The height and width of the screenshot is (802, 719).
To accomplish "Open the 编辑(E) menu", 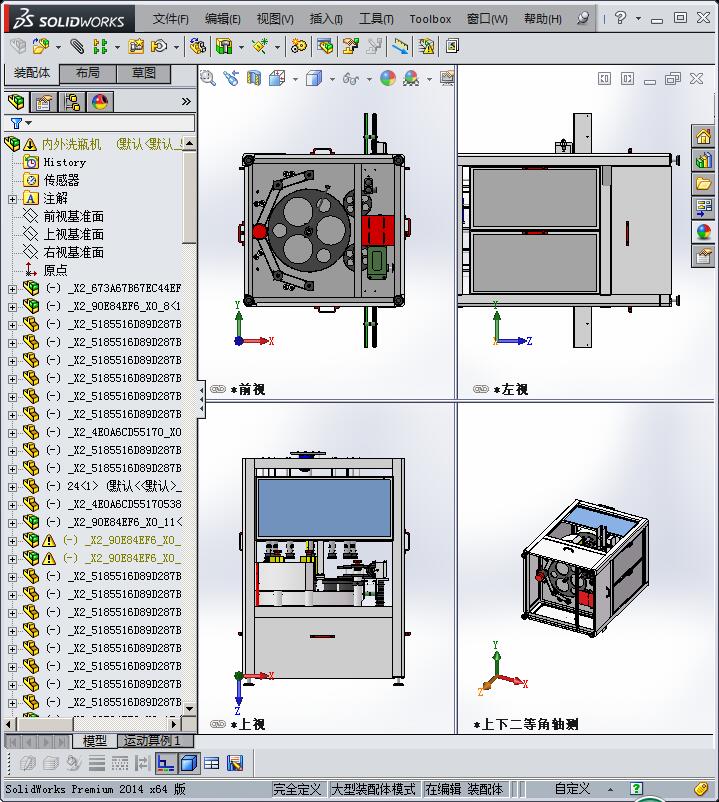I will 222,19.
